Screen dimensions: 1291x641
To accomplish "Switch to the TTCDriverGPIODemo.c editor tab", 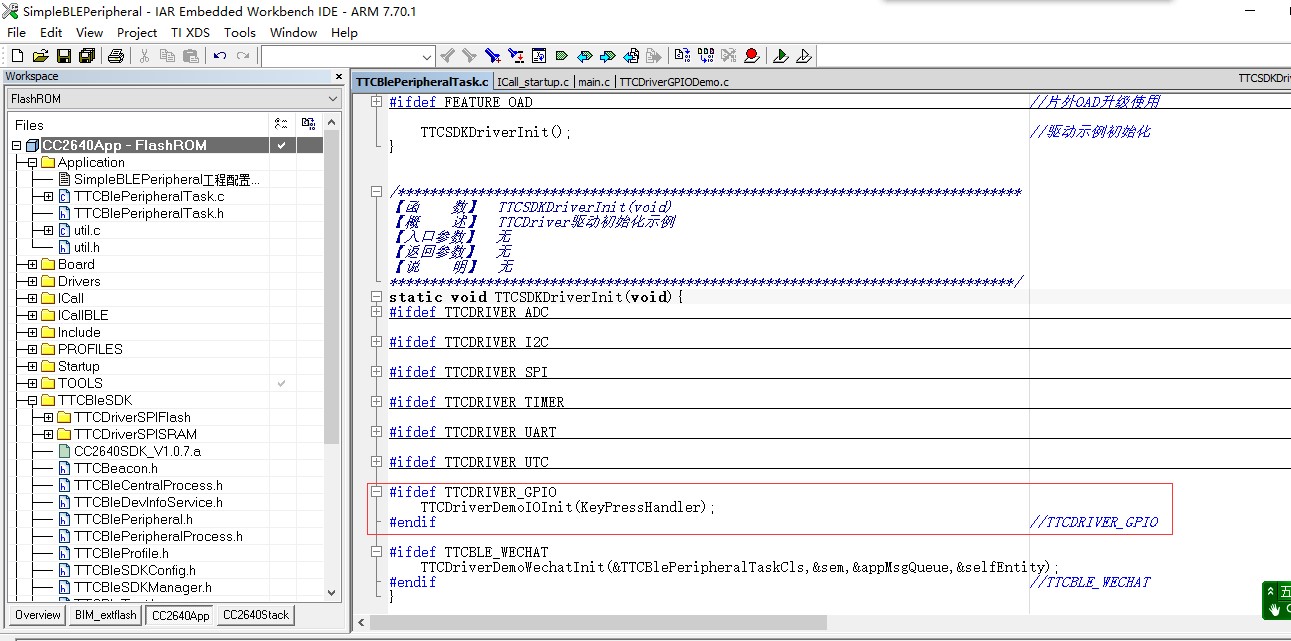I will point(674,82).
